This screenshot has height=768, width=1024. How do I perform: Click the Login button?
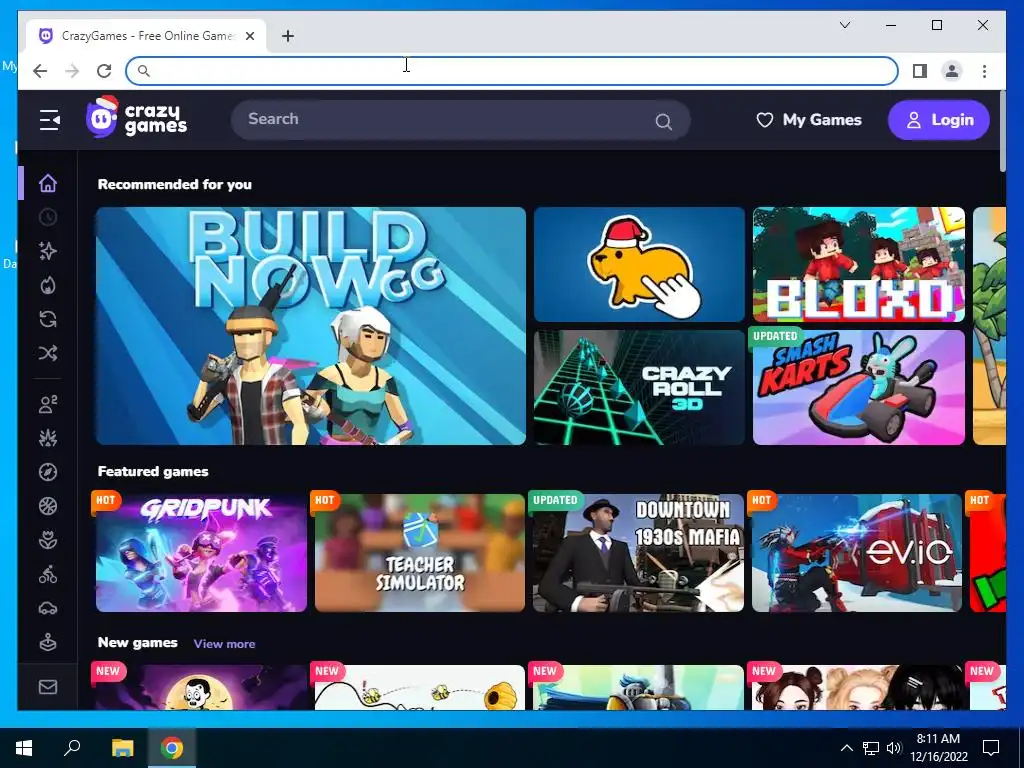938,120
